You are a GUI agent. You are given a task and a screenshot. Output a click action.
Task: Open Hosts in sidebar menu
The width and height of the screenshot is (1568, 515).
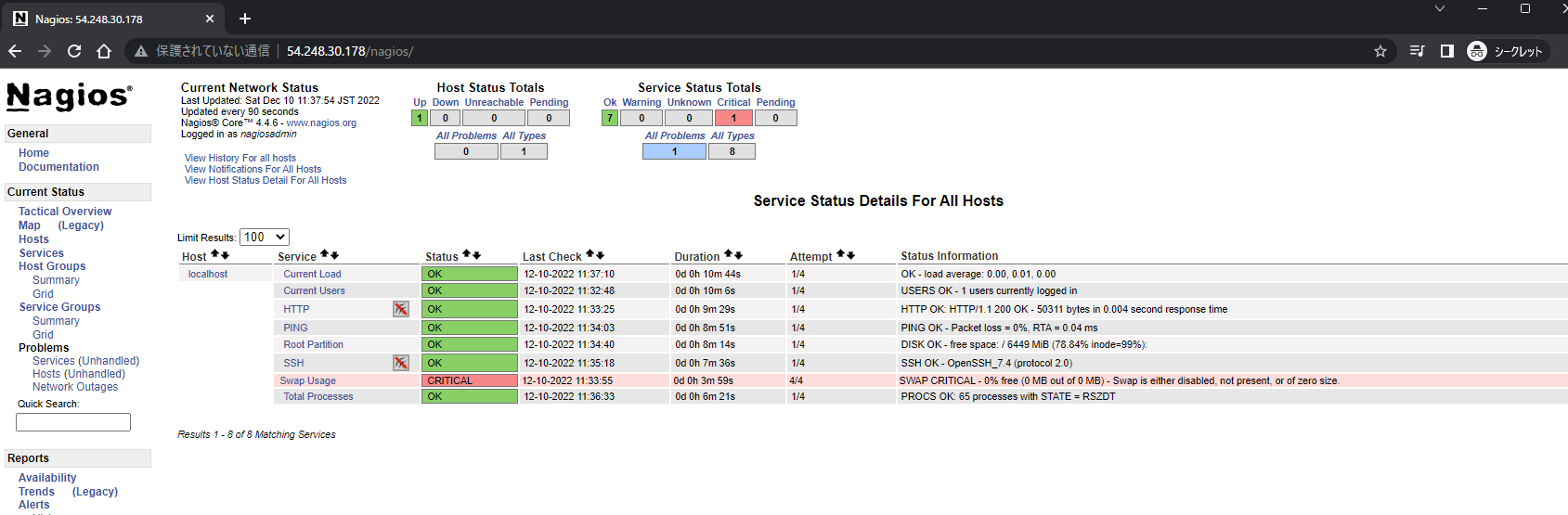[33, 239]
